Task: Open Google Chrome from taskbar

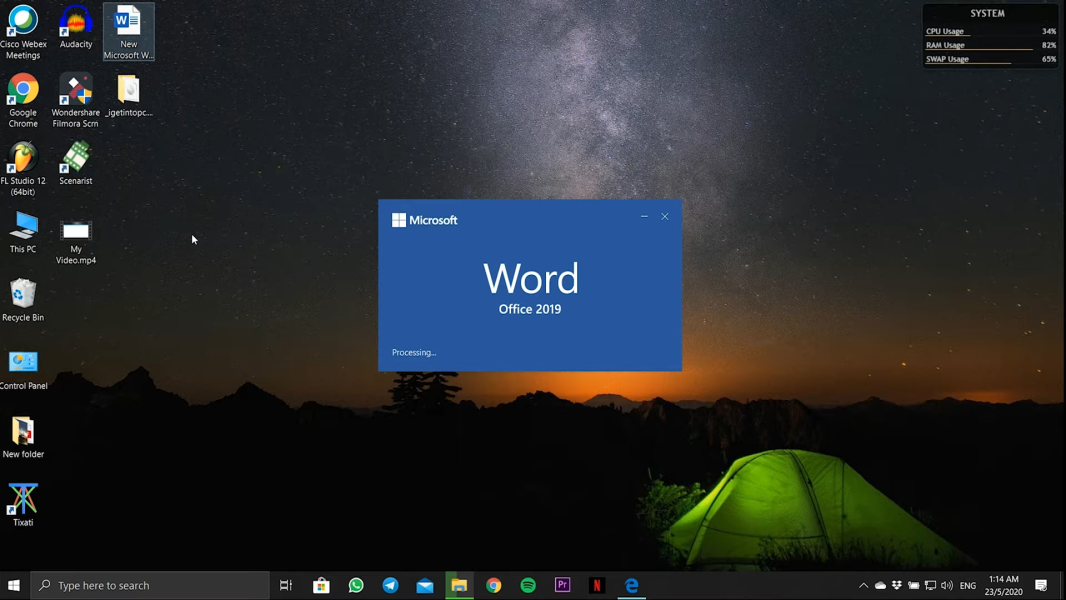Action: pos(494,585)
